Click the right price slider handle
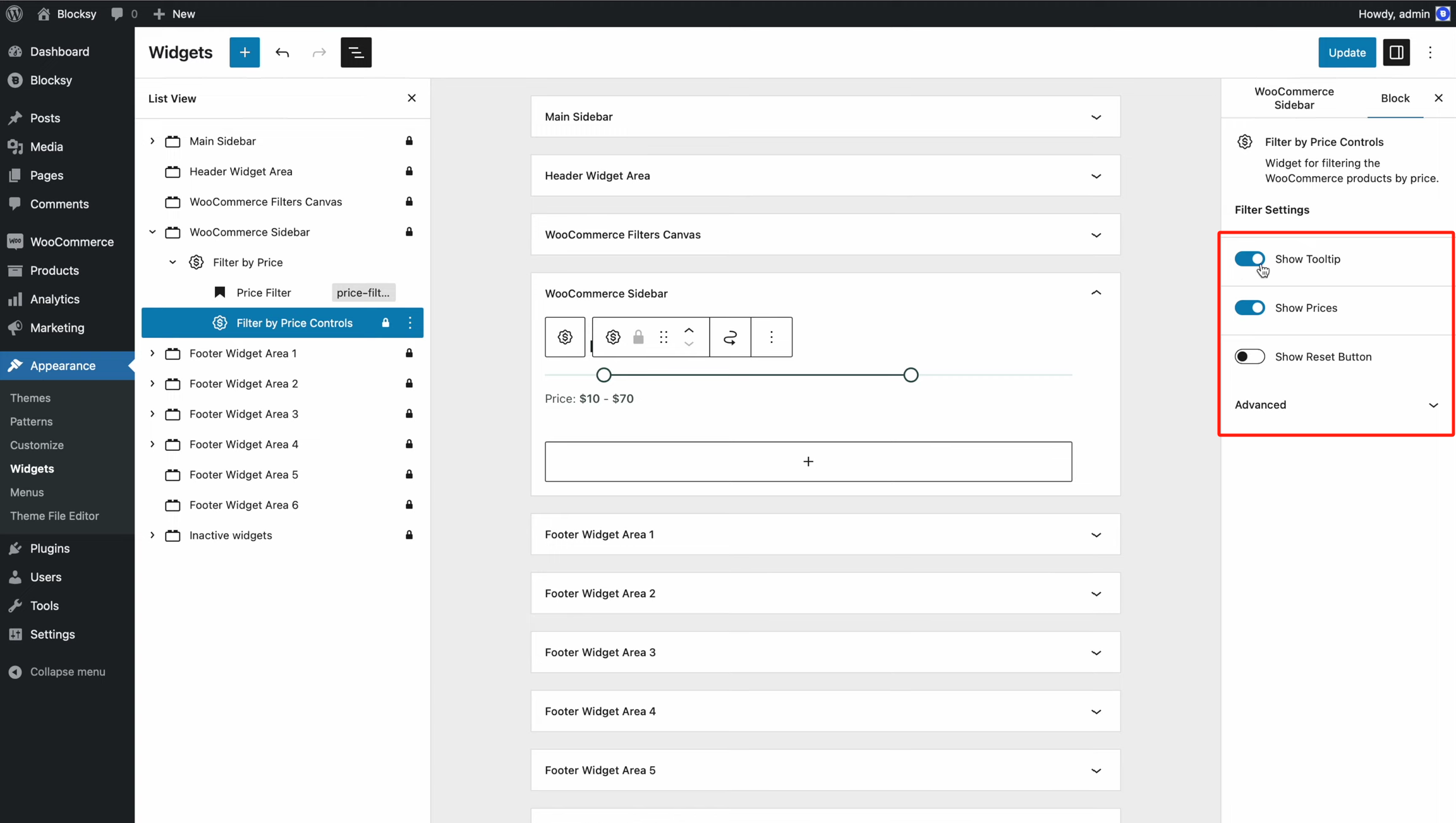 (x=910, y=375)
